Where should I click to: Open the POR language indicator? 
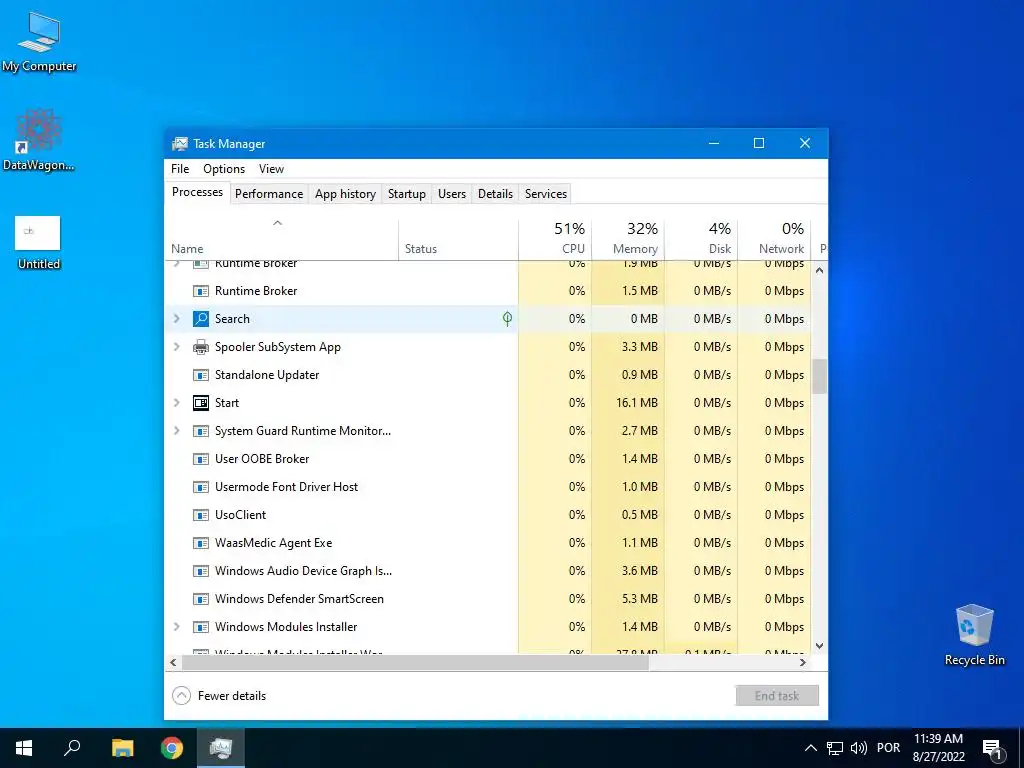(x=888, y=748)
